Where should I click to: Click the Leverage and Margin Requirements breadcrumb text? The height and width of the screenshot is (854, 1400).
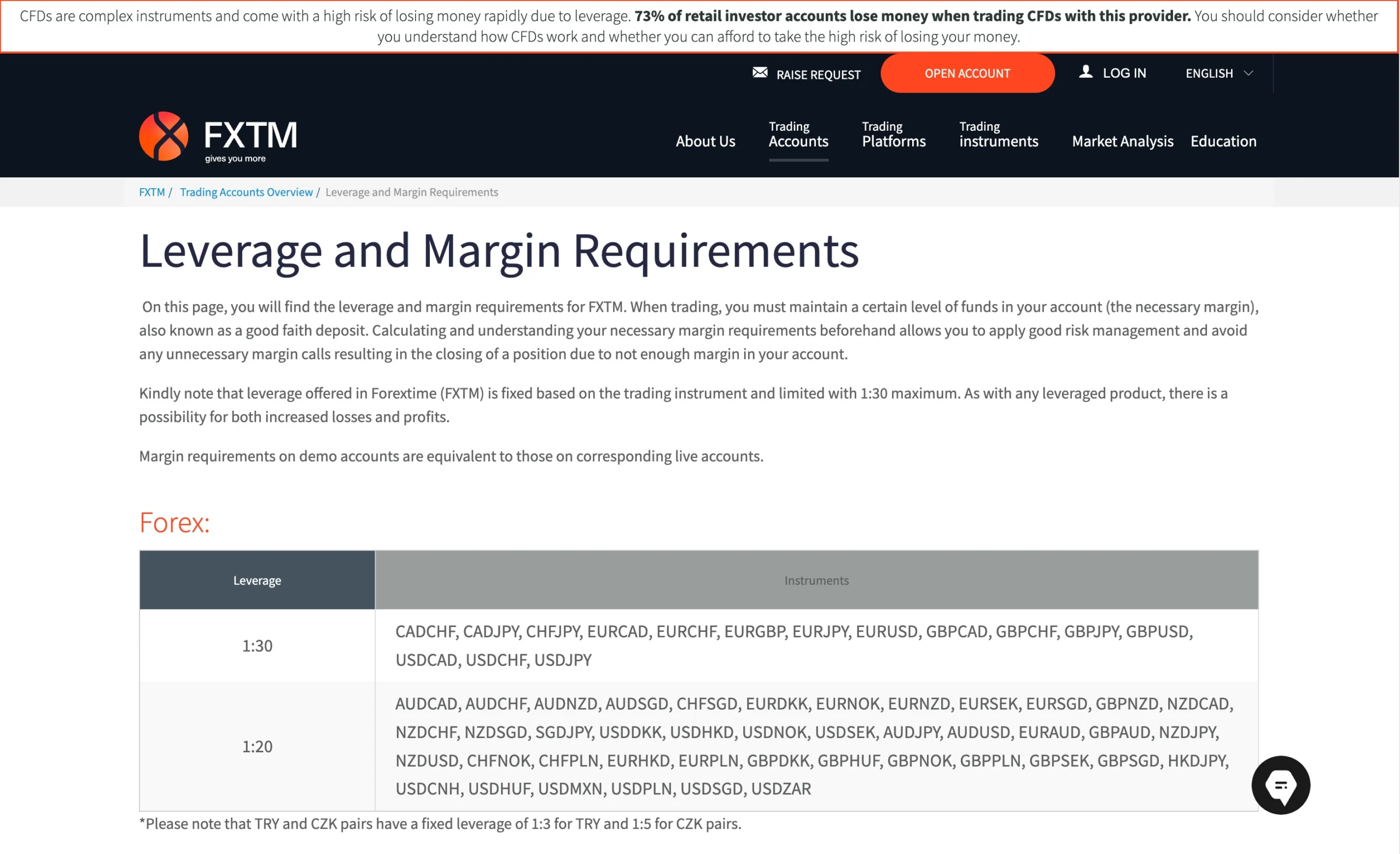click(411, 192)
